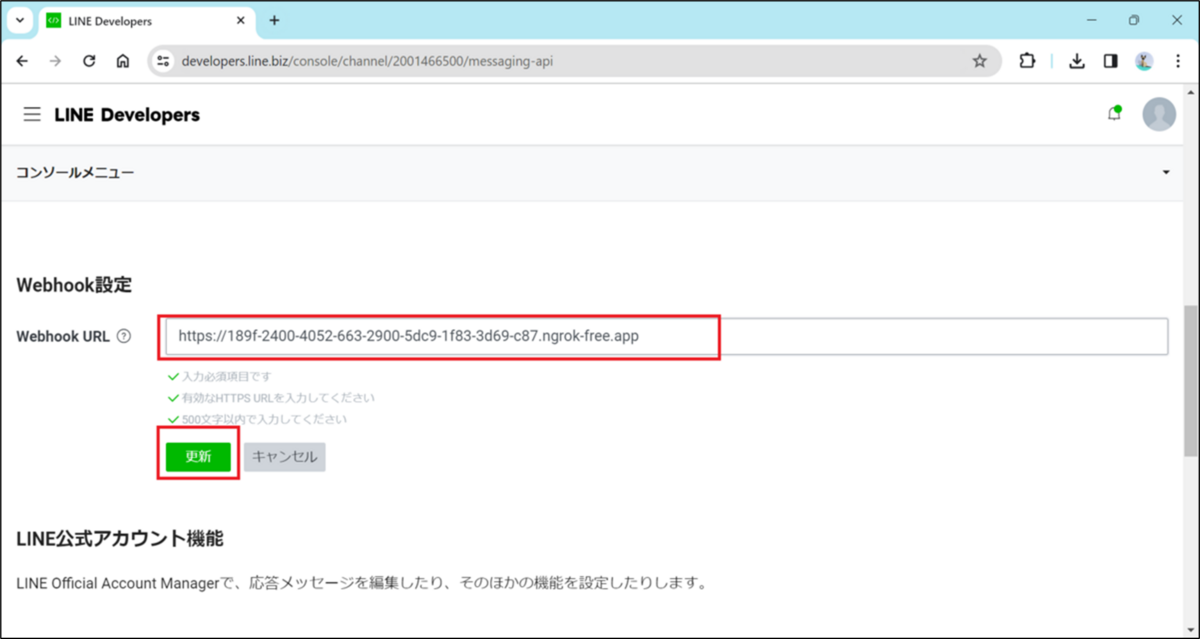The image size is (1200, 639).
Task: Click the browser forward arrow
Action: [55, 61]
